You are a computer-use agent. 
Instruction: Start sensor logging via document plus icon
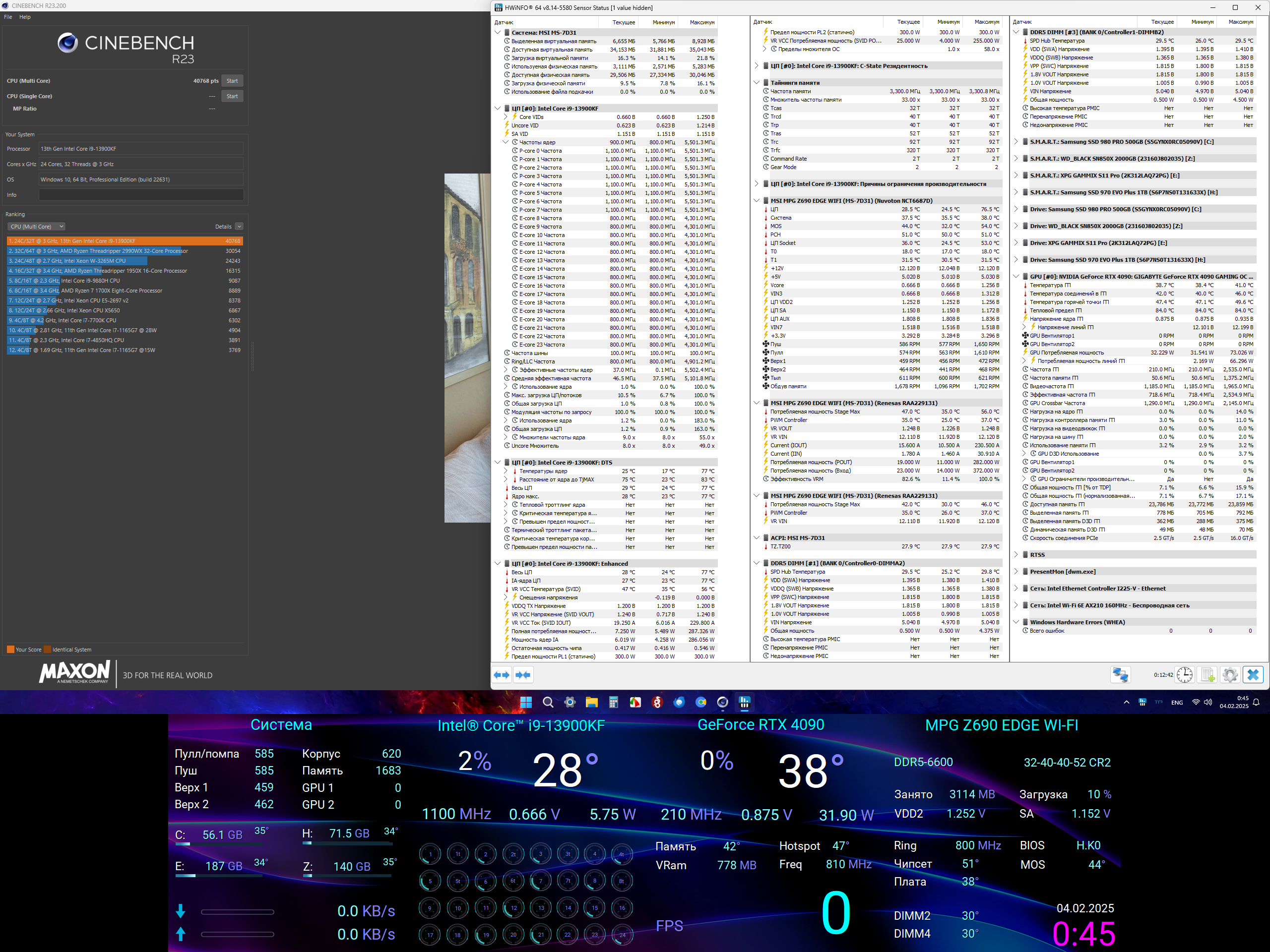[1207, 675]
